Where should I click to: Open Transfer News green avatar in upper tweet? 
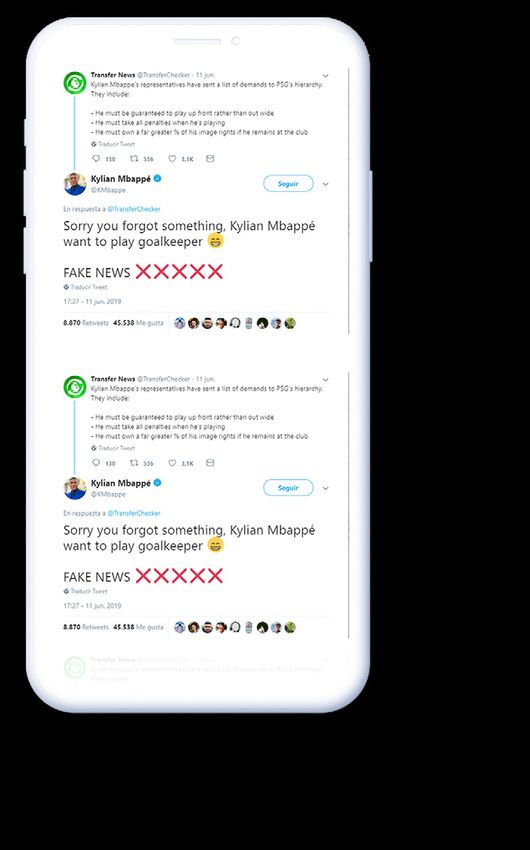75,83
